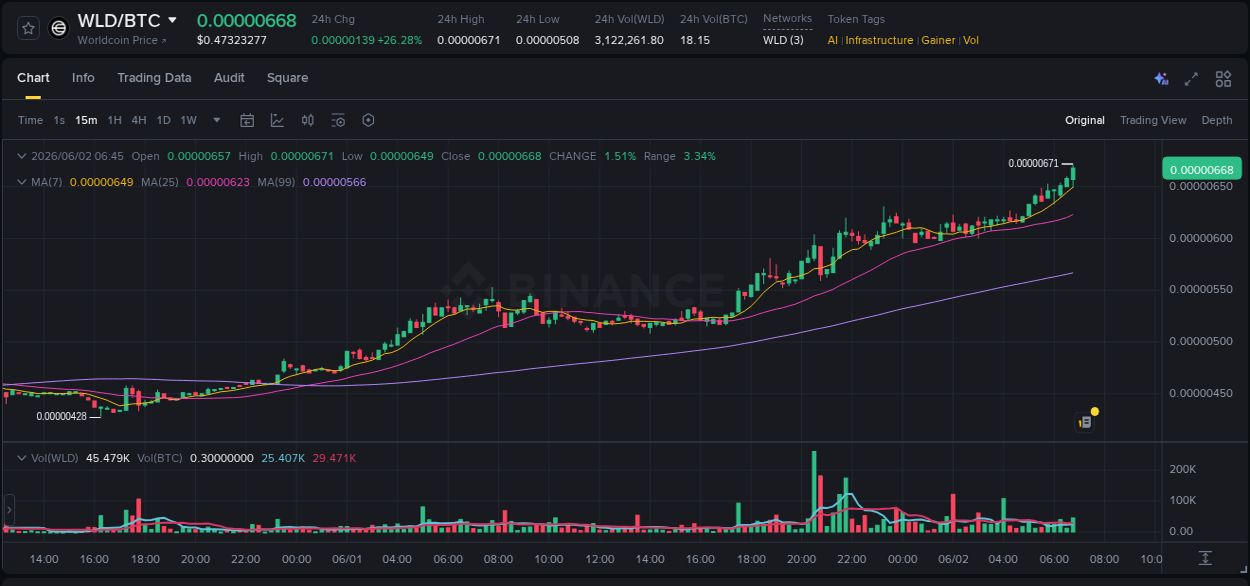Click the Vol token tag

point(971,40)
